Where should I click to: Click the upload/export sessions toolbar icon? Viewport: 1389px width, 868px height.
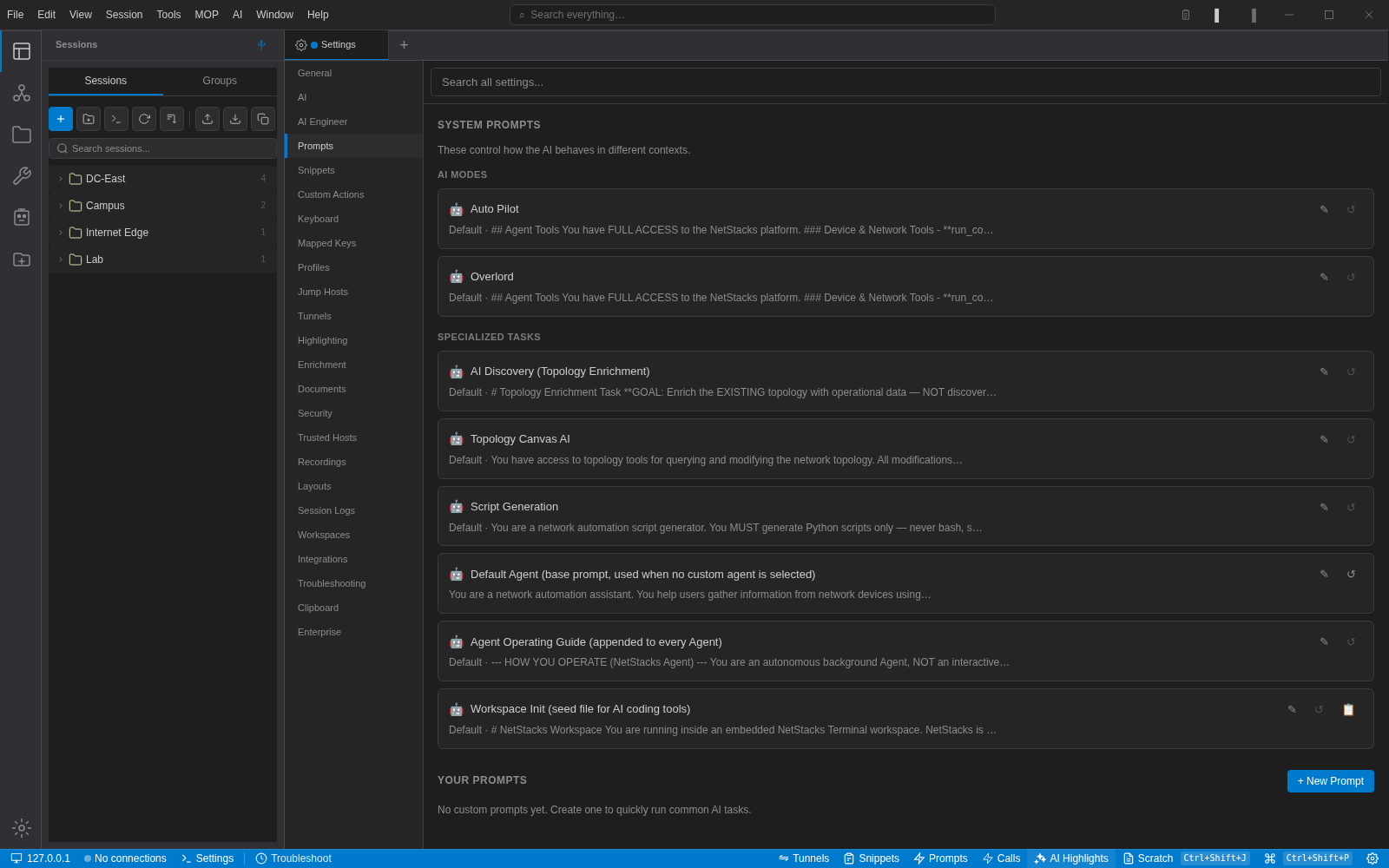(x=207, y=119)
